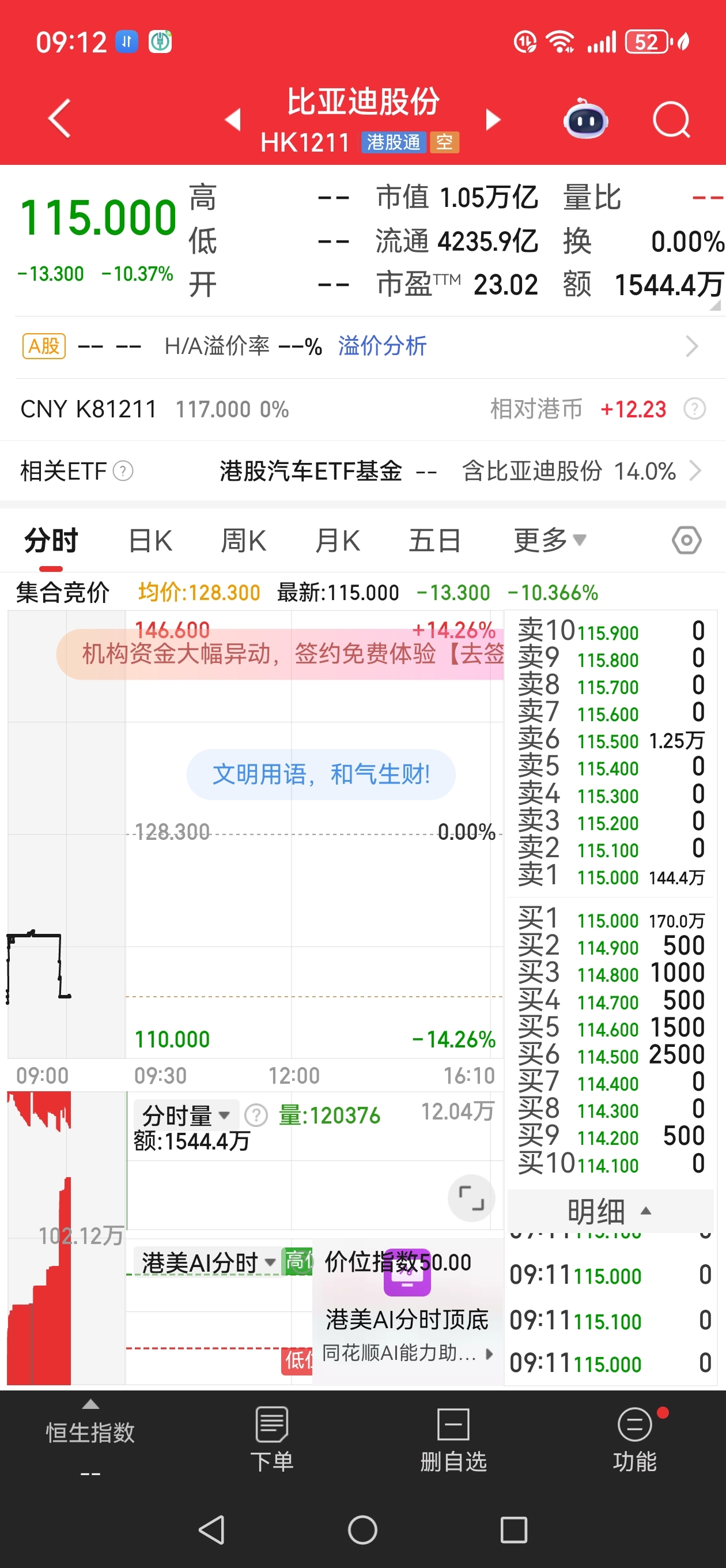
Task: Switch to previous stock with left triangle
Action: 233,119
